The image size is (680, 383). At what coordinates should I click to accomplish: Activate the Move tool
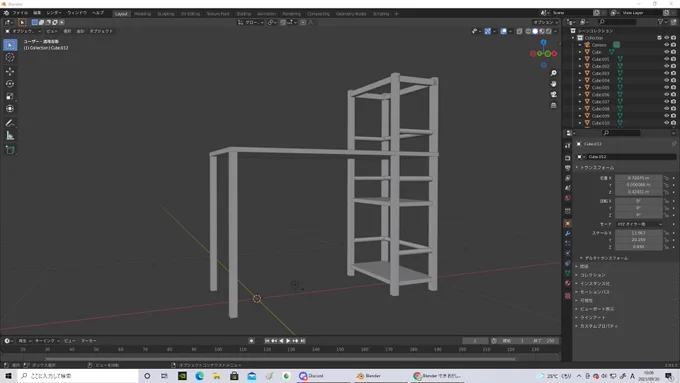coord(10,71)
